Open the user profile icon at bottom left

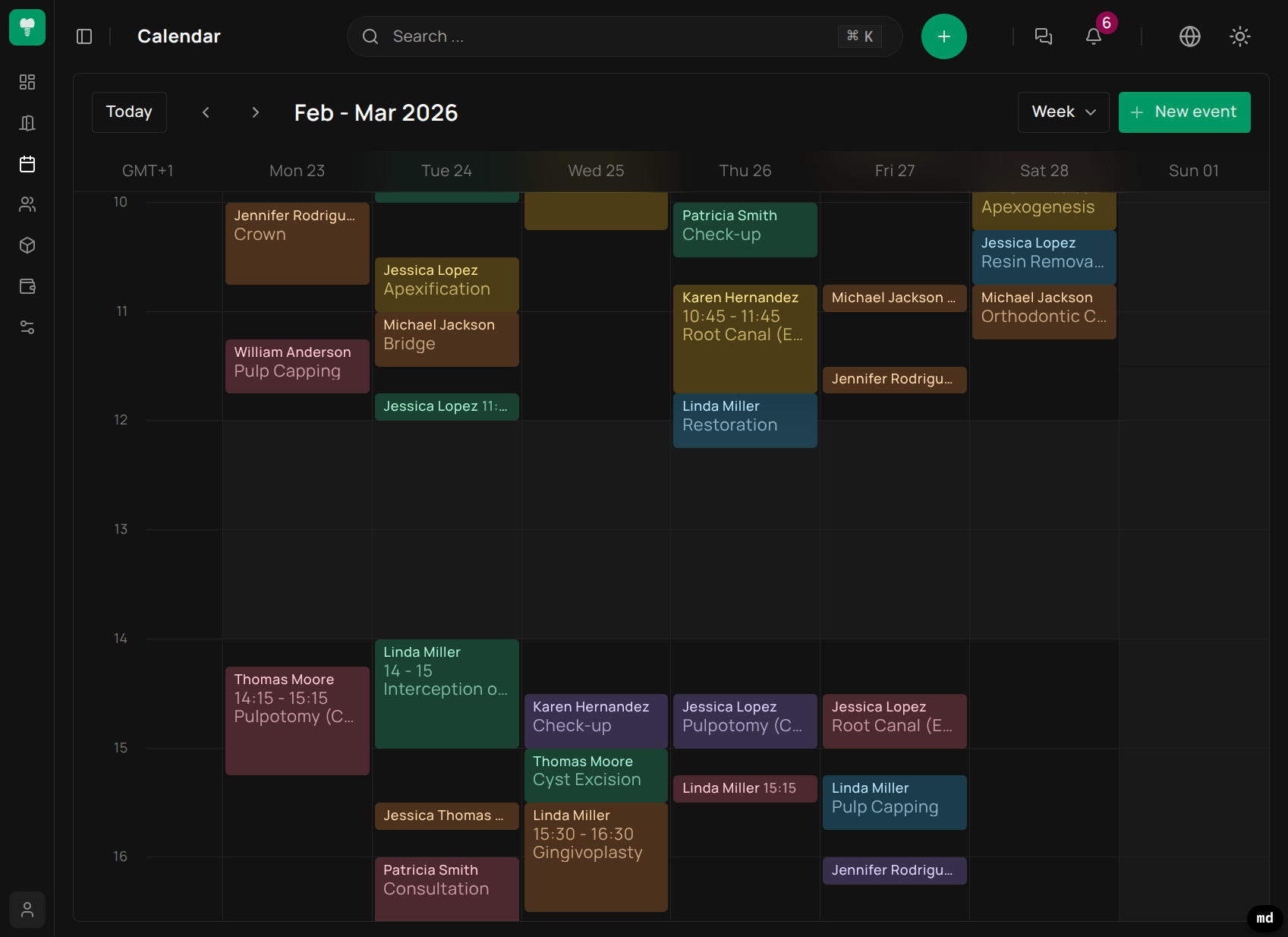coord(27,909)
